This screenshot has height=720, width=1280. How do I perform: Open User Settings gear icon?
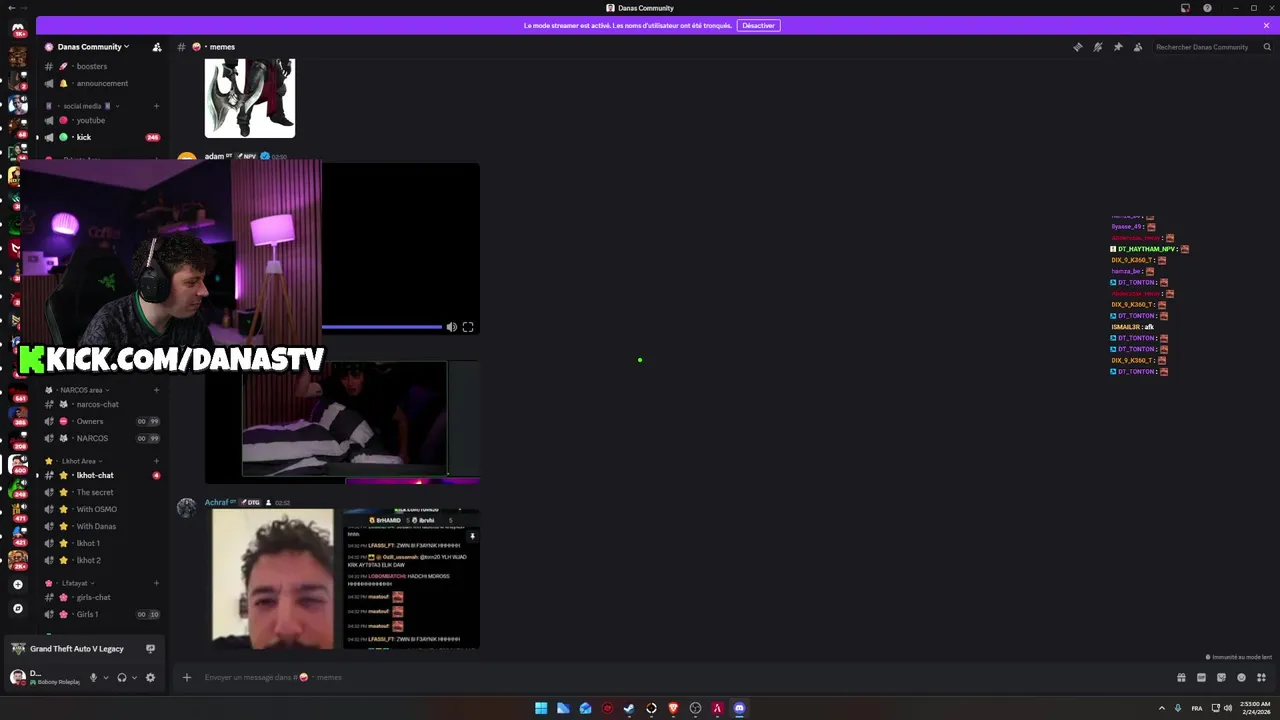[150, 677]
